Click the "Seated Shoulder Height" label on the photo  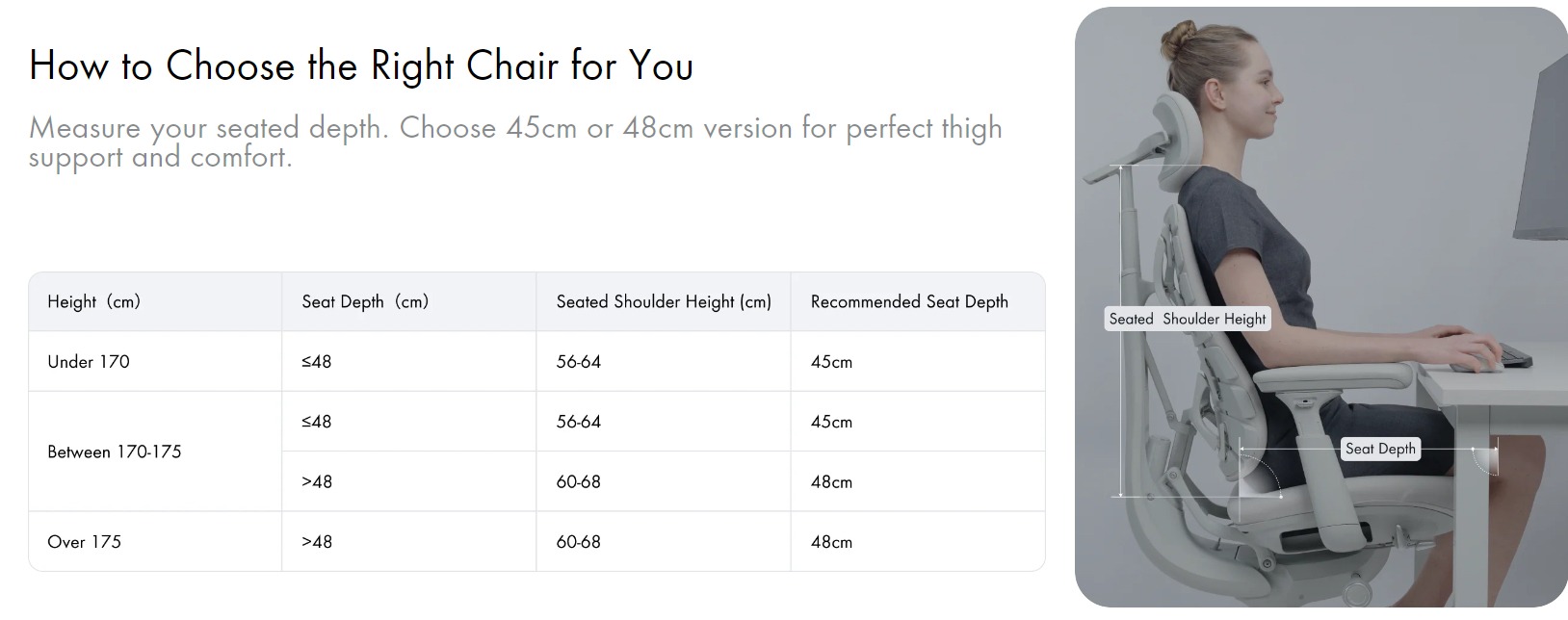coord(1188,319)
